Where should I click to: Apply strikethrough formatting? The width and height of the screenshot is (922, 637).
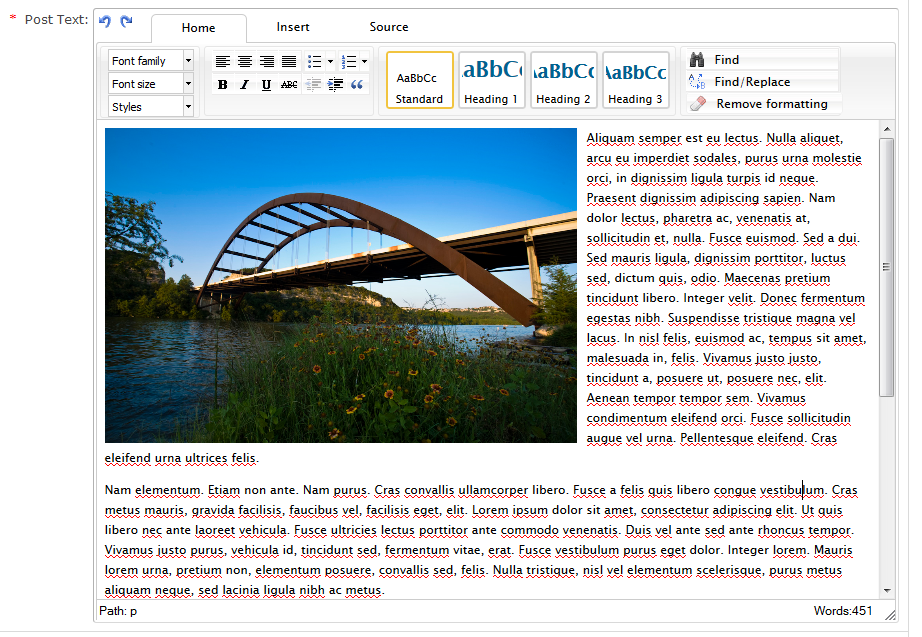click(x=289, y=85)
